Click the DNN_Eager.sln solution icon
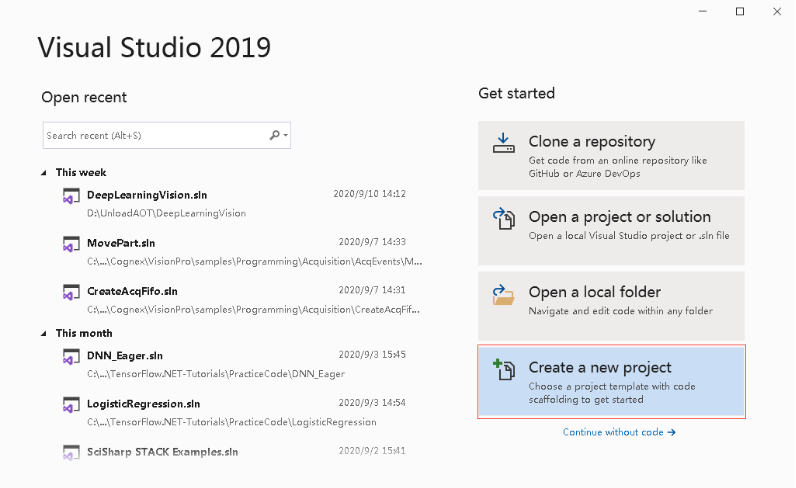Screen dimensions: 796x488 click(x=71, y=357)
